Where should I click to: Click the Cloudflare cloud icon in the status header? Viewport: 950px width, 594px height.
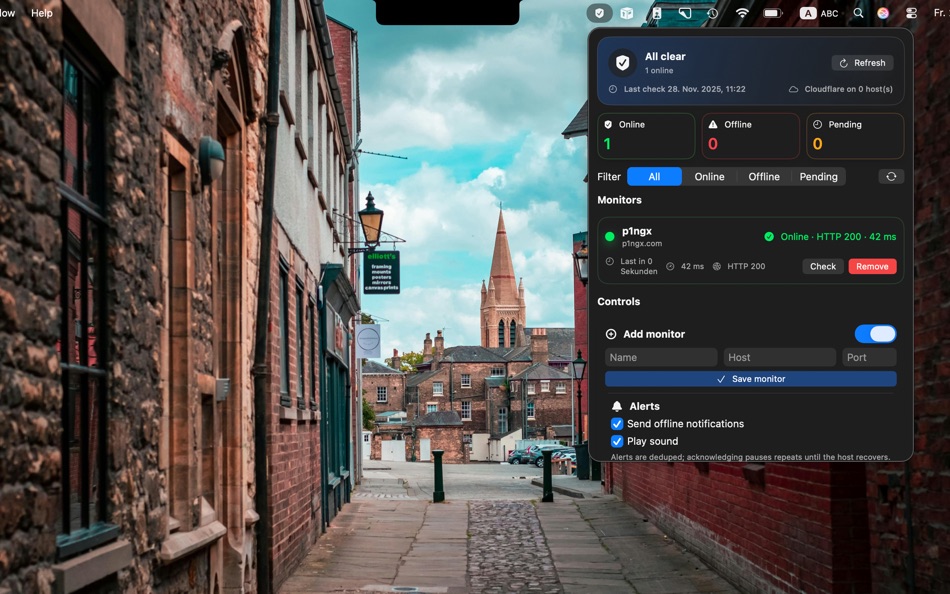[794, 89]
